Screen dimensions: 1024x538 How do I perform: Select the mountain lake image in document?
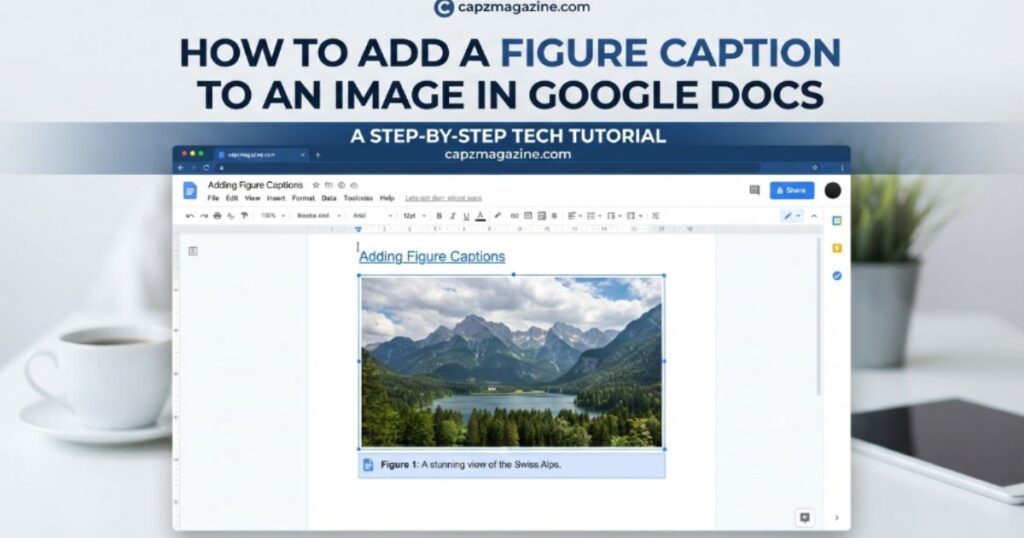coord(511,362)
